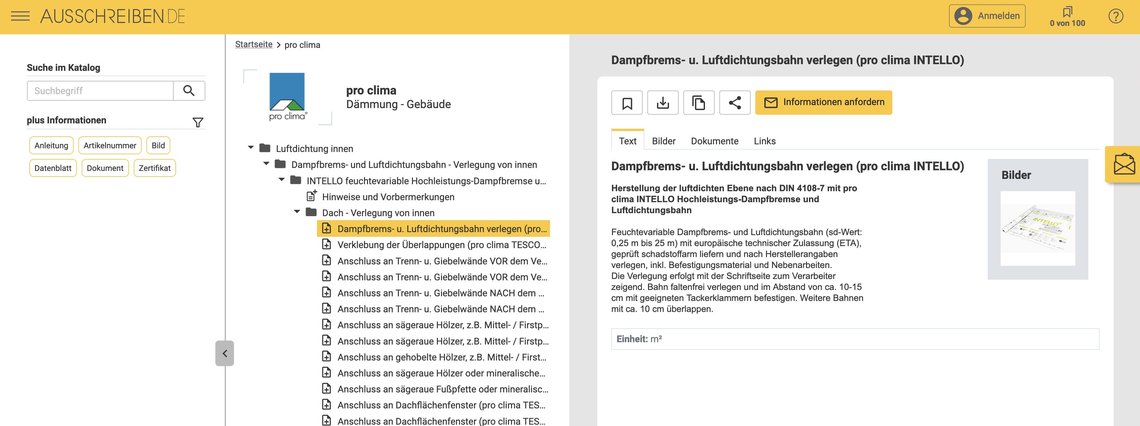This screenshot has width=1140, height=426.
Task: Open the yellow envelope side tab
Action: [x=1123, y=164]
